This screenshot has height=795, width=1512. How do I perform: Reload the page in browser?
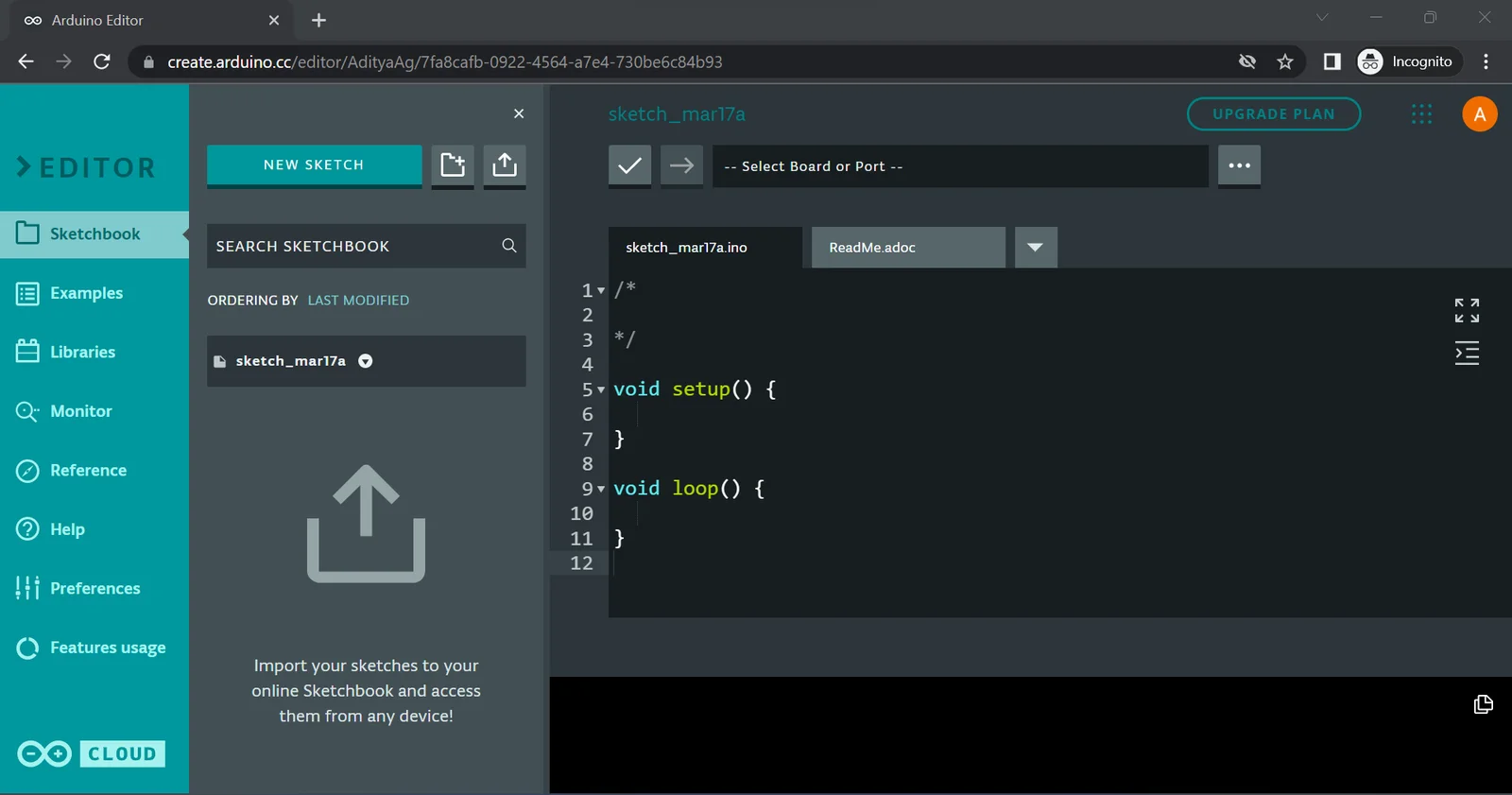pos(102,61)
